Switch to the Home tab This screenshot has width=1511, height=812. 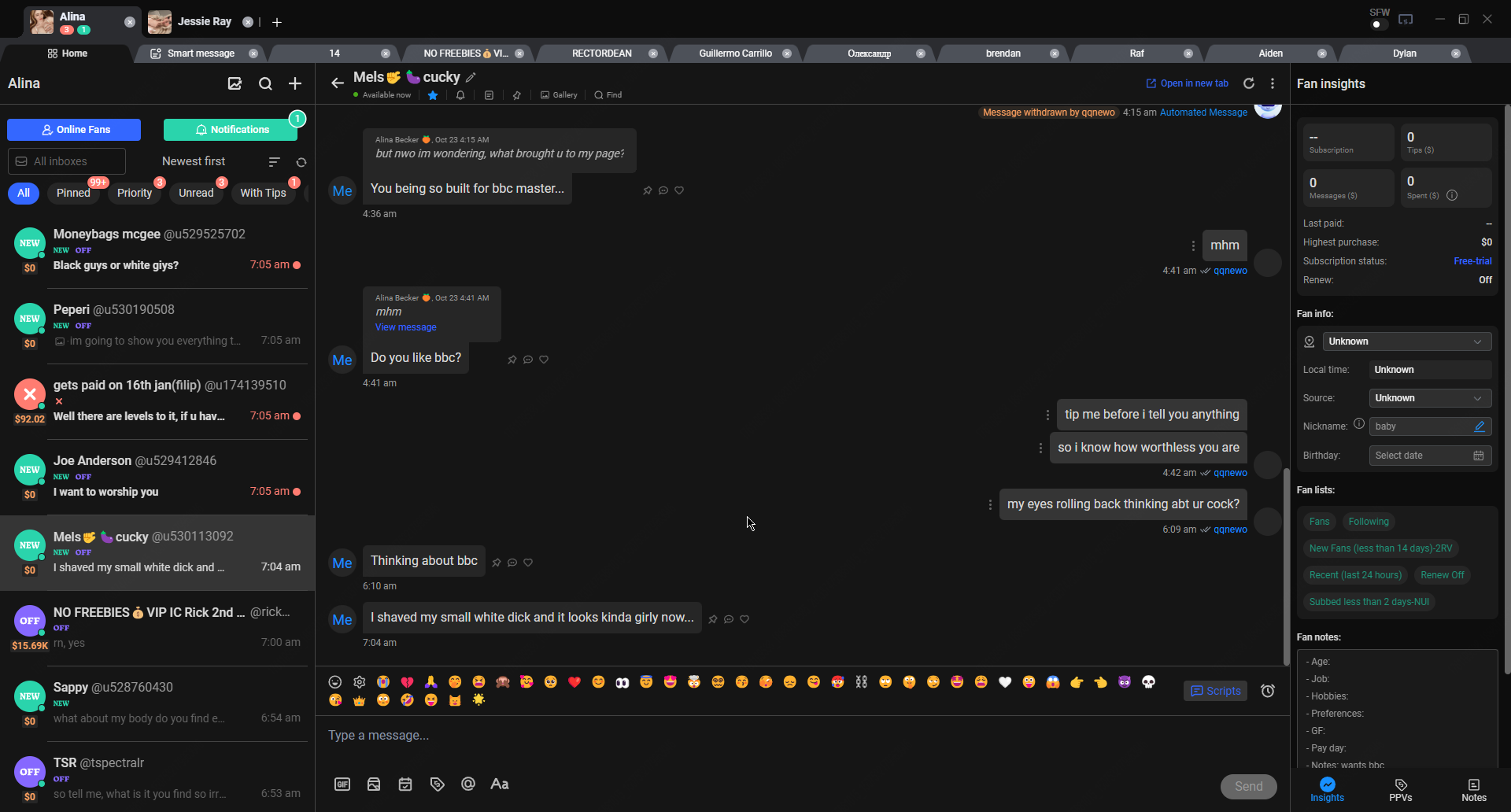pyautogui.click(x=68, y=54)
